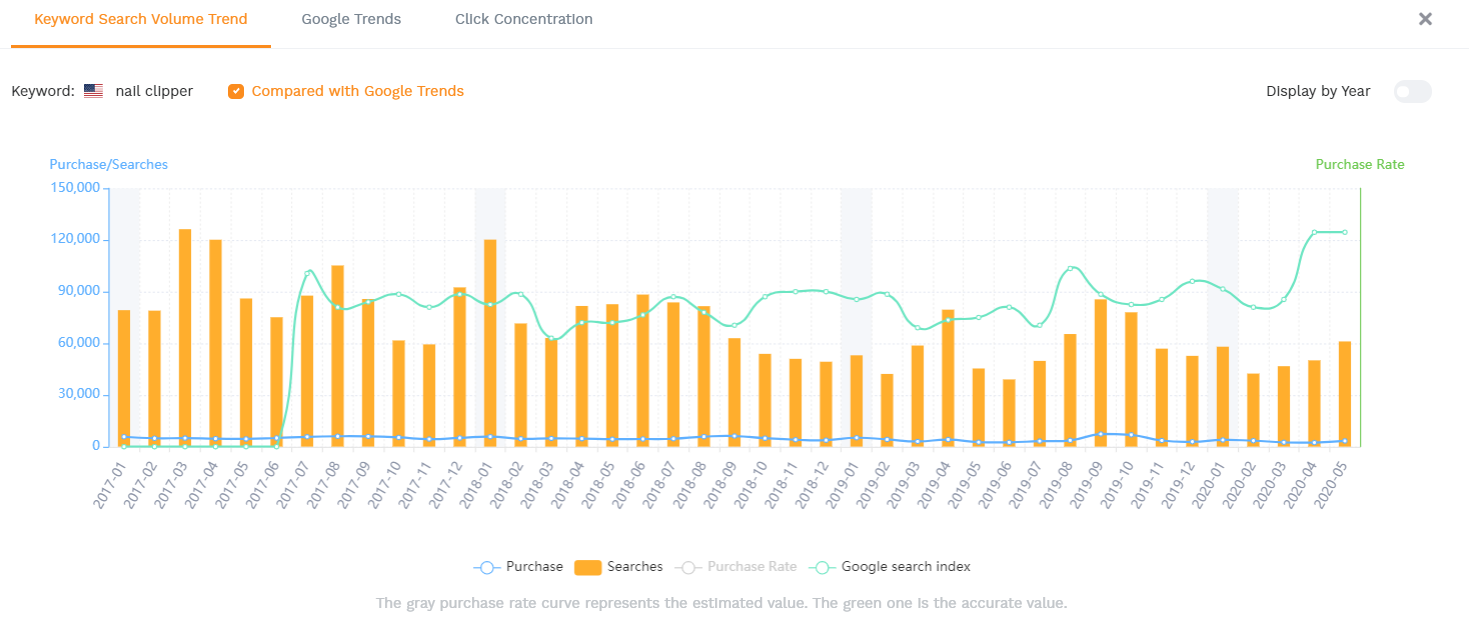The width and height of the screenshot is (1469, 630).
Task: Click the 2017-03 searches bar
Action: point(185,340)
